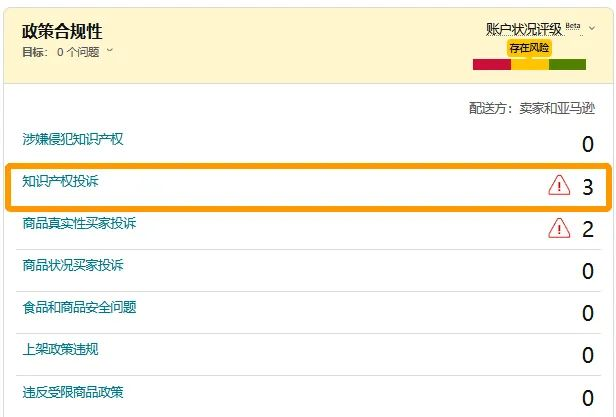Click yellow segment of rating bar
This screenshot has width=616, height=417.
pyautogui.click(x=529, y=65)
